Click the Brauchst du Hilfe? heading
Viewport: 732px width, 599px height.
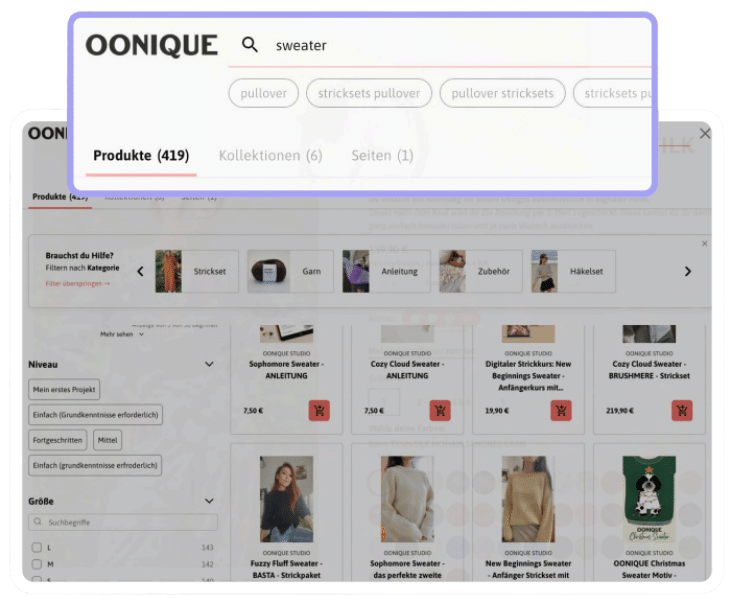point(79,255)
